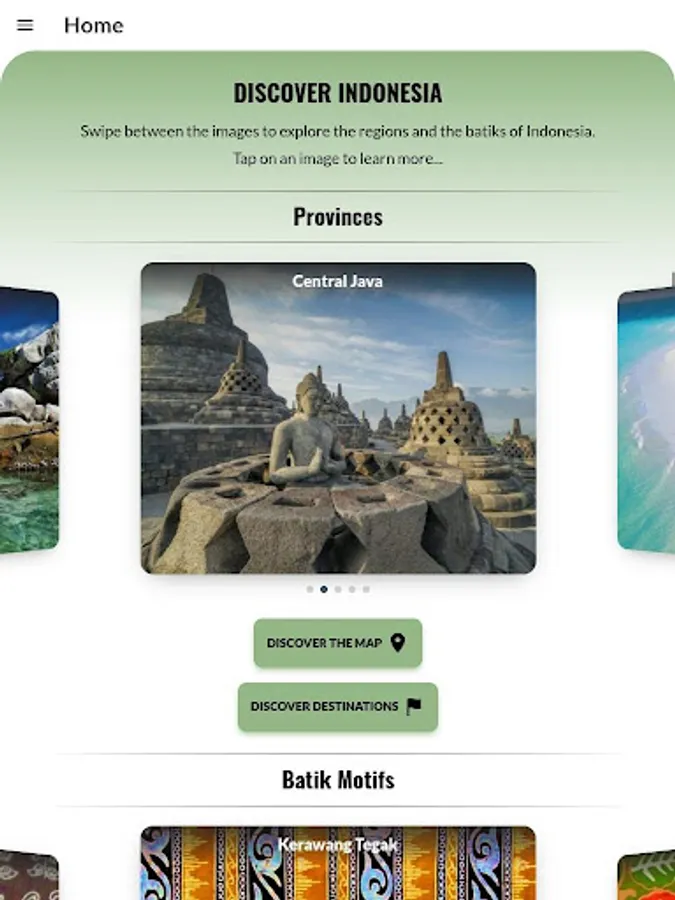Select the active second carousel dot
This screenshot has height=900, width=675.
324,589
